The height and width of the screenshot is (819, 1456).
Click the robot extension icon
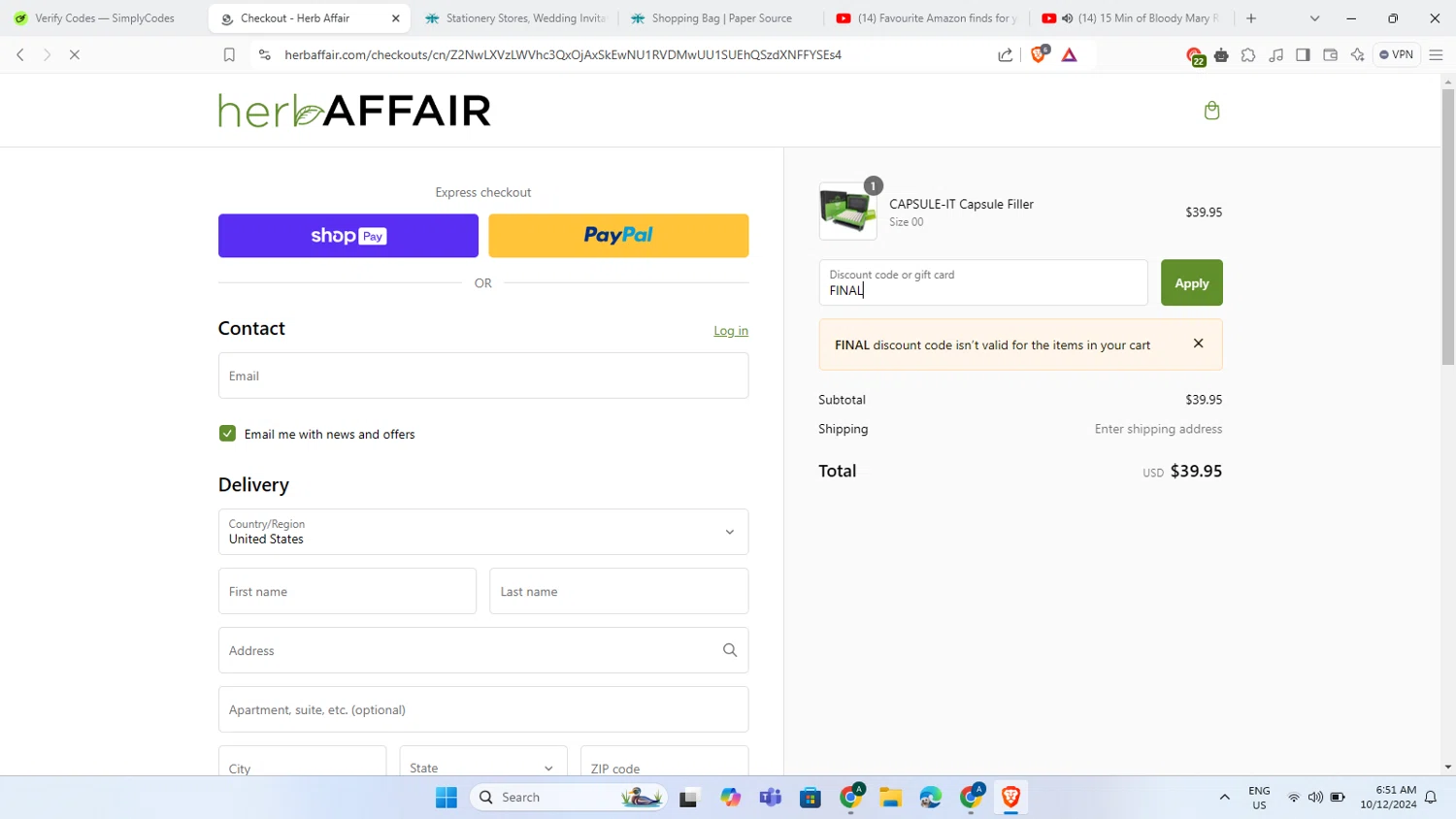point(1221,55)
